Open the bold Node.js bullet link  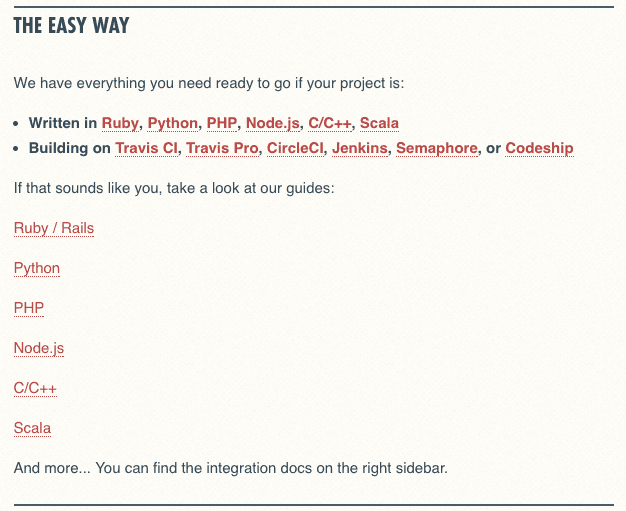pyautogui.click(x=273, y=123)
